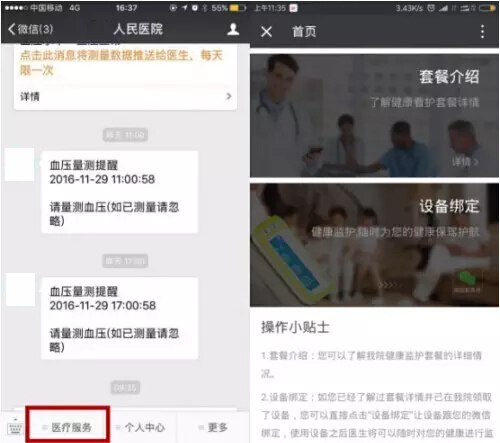The image size is (500, 443).
Task: Open the account profile person icon
Action: point(233,29)
